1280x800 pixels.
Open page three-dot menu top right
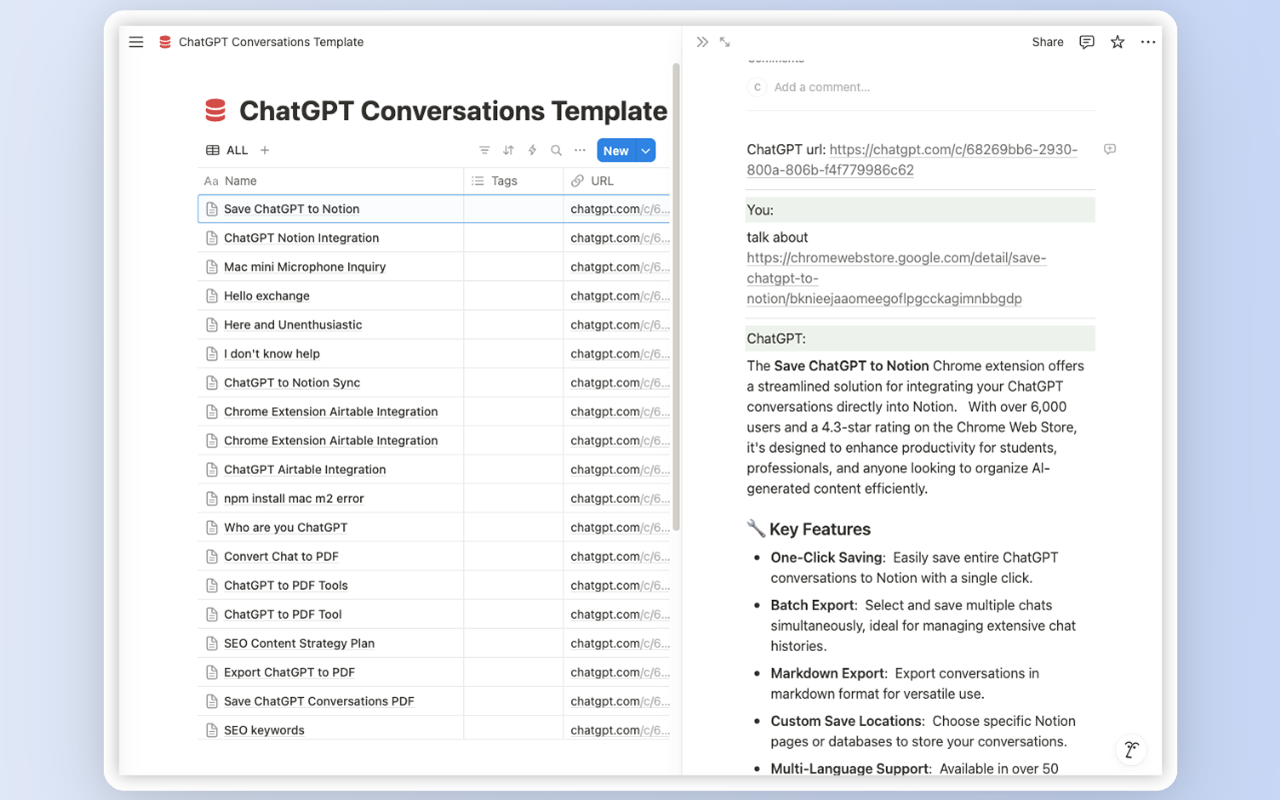click(1148, 42)
